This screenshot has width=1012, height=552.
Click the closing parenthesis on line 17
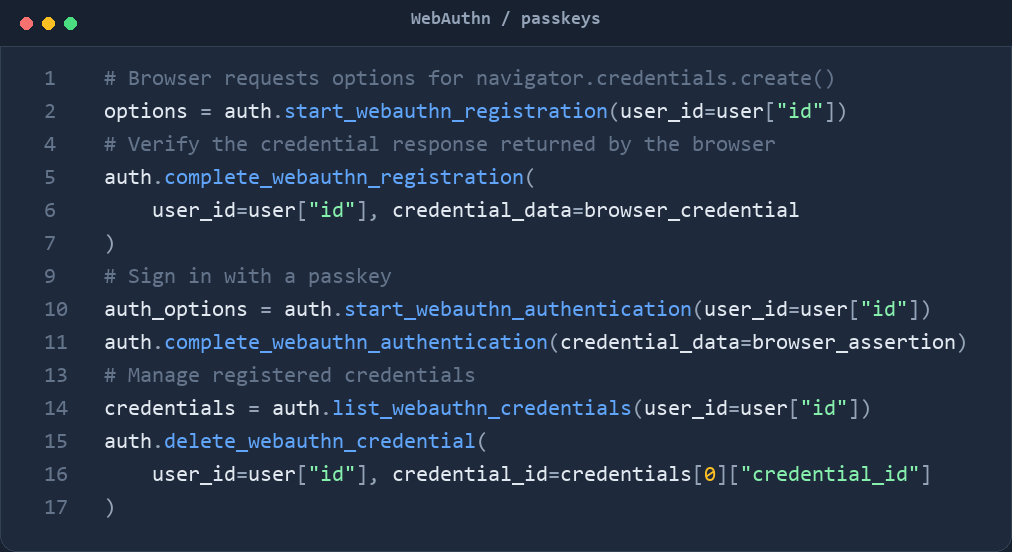110,507
